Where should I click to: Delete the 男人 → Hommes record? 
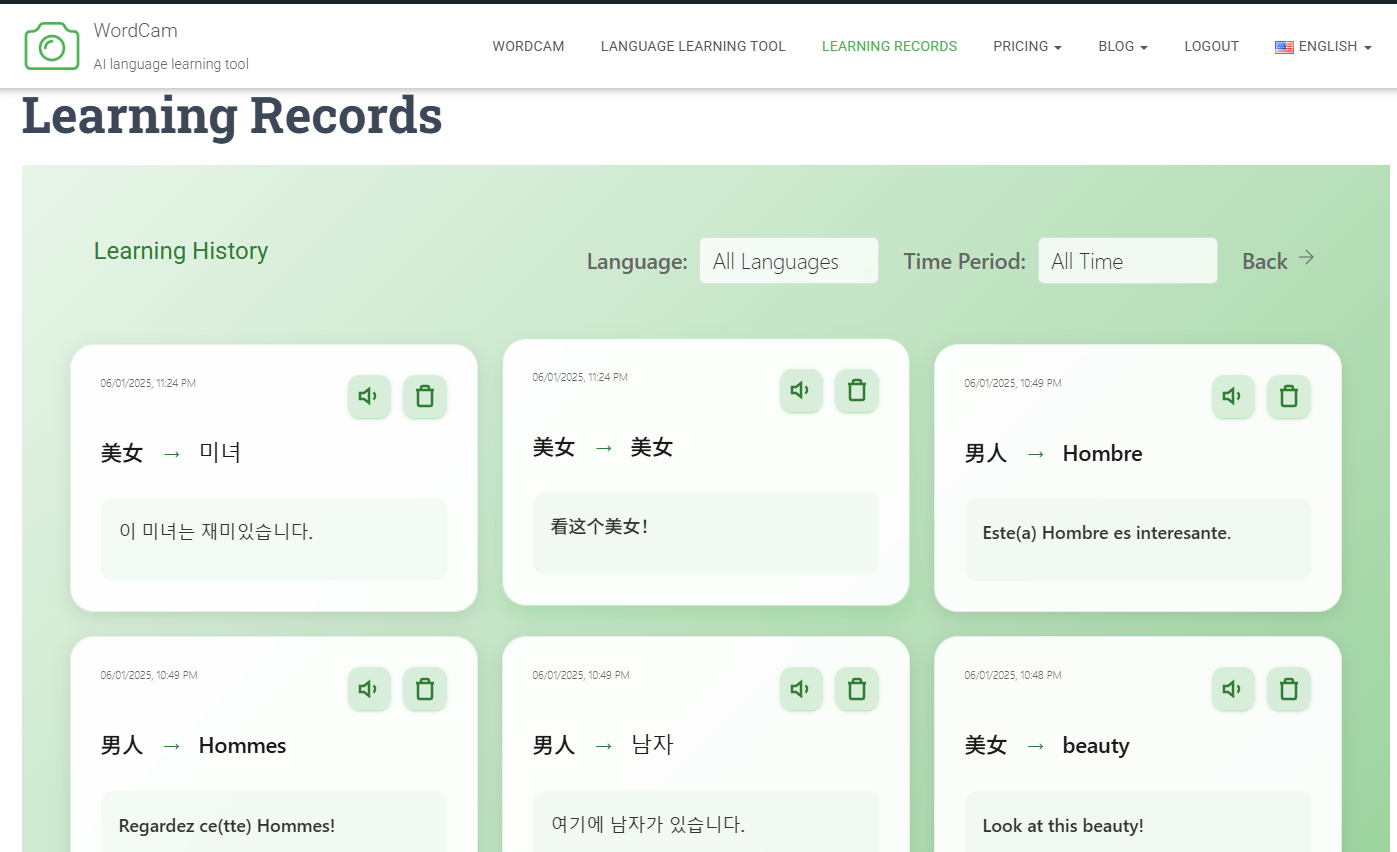[x=425, y=689]
